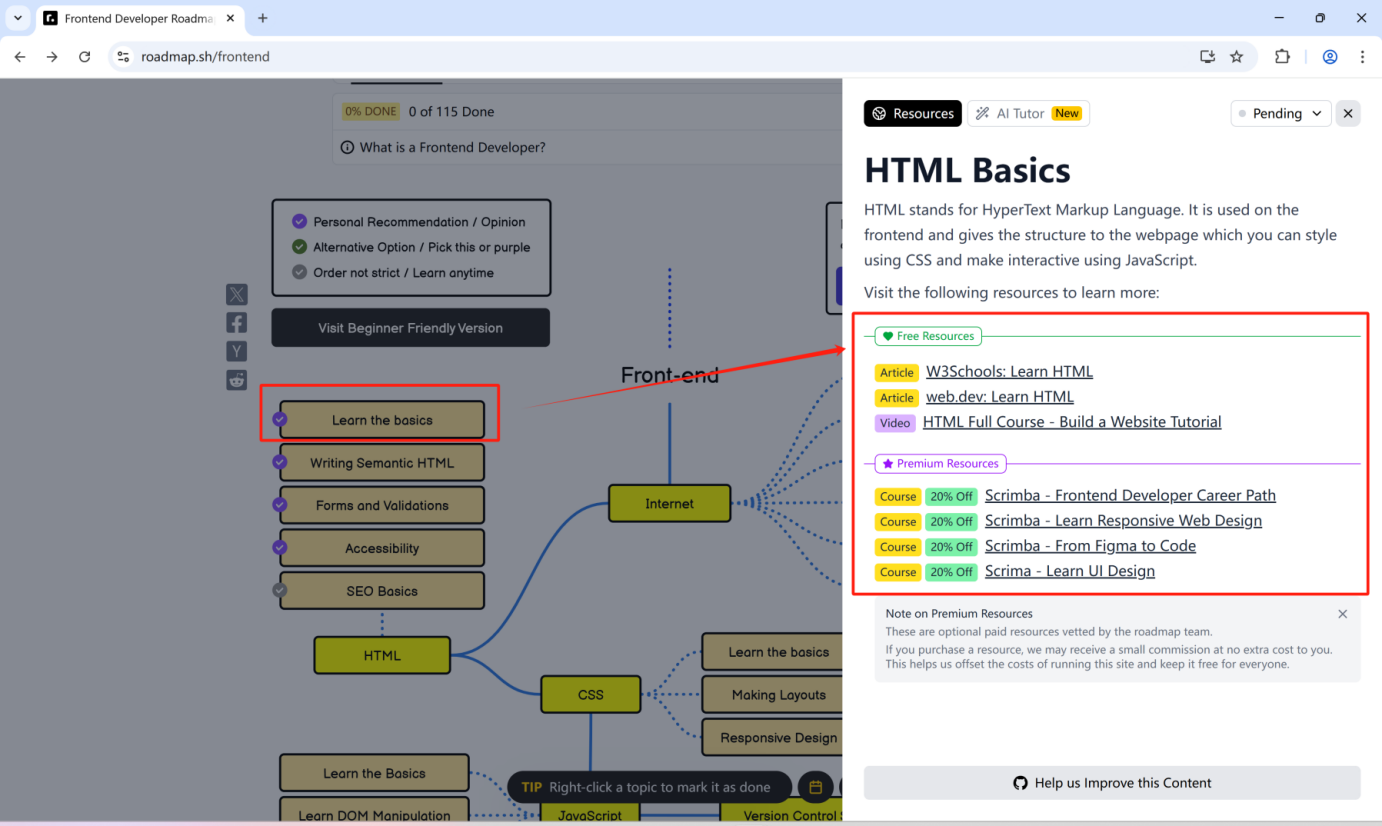Close the HTML Basics side panel
Screen dimensions: 1382x826
[1348, 113]
